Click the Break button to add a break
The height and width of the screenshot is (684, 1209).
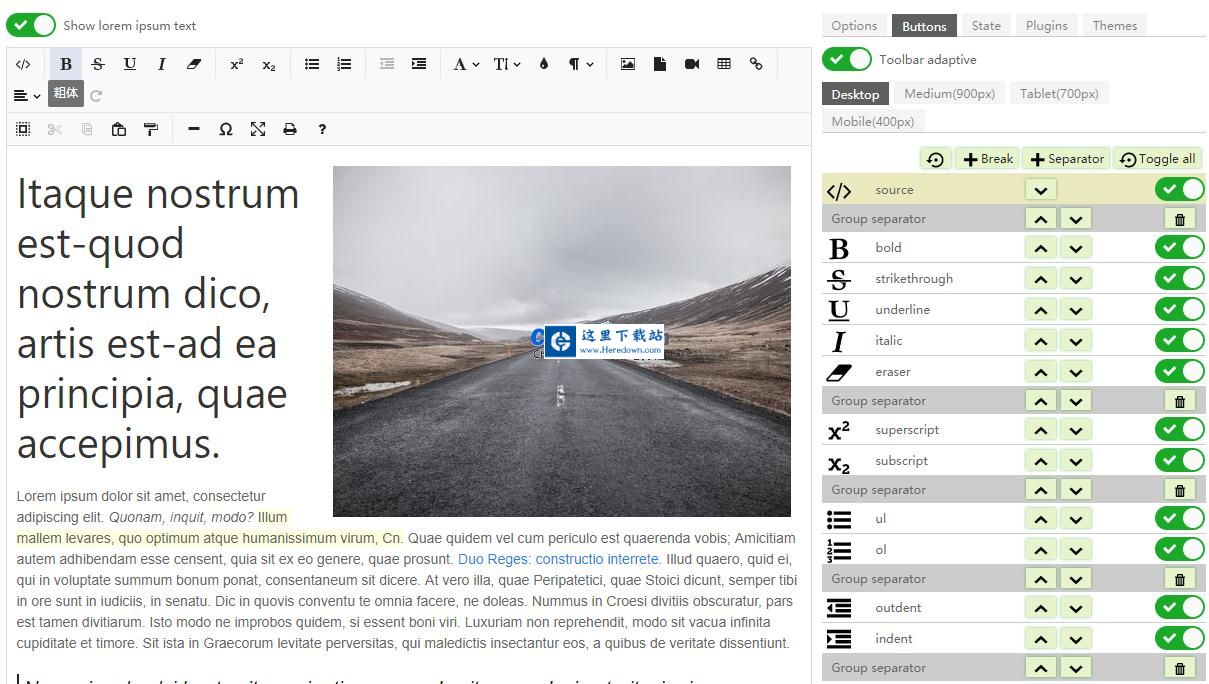[x=986, y=158]
